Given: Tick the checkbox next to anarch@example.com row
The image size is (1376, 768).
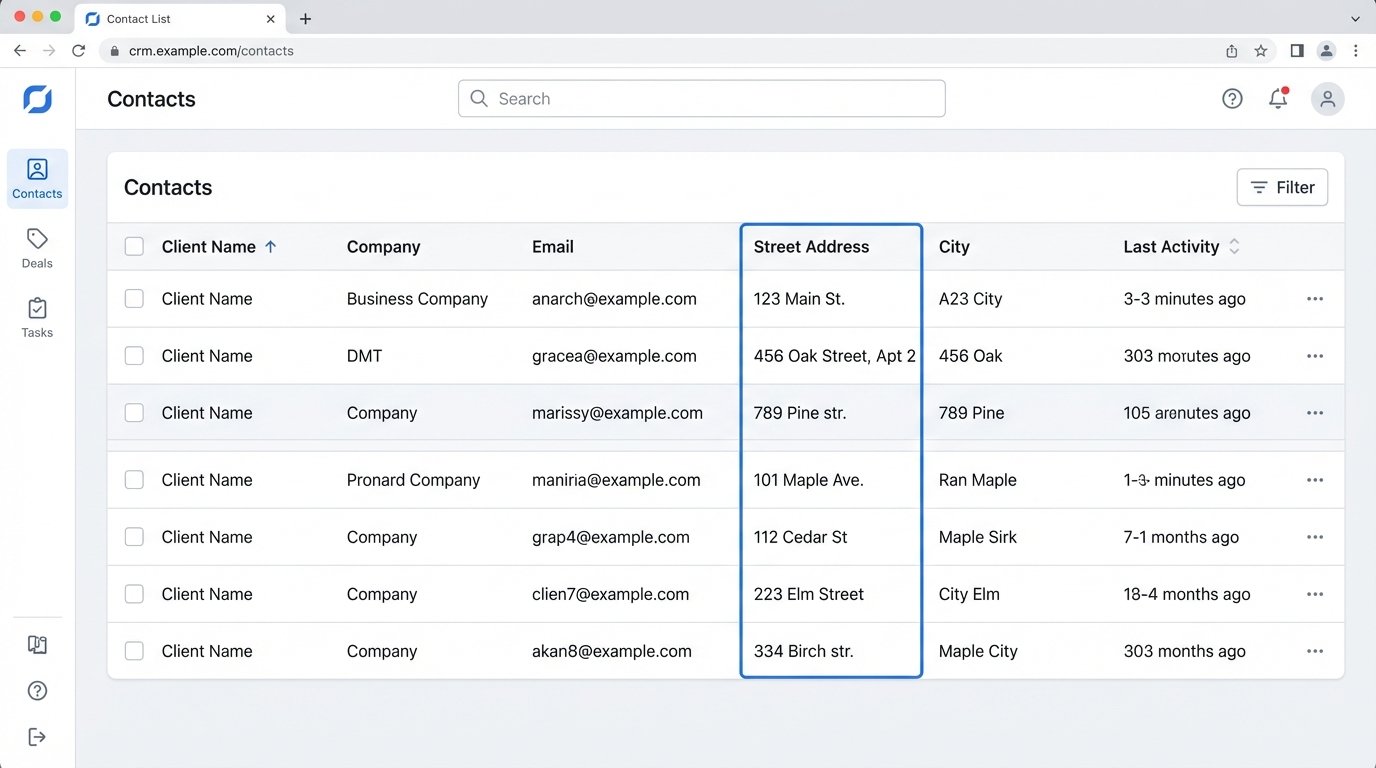Looking at the screenshot, I should tap(134, 298).
